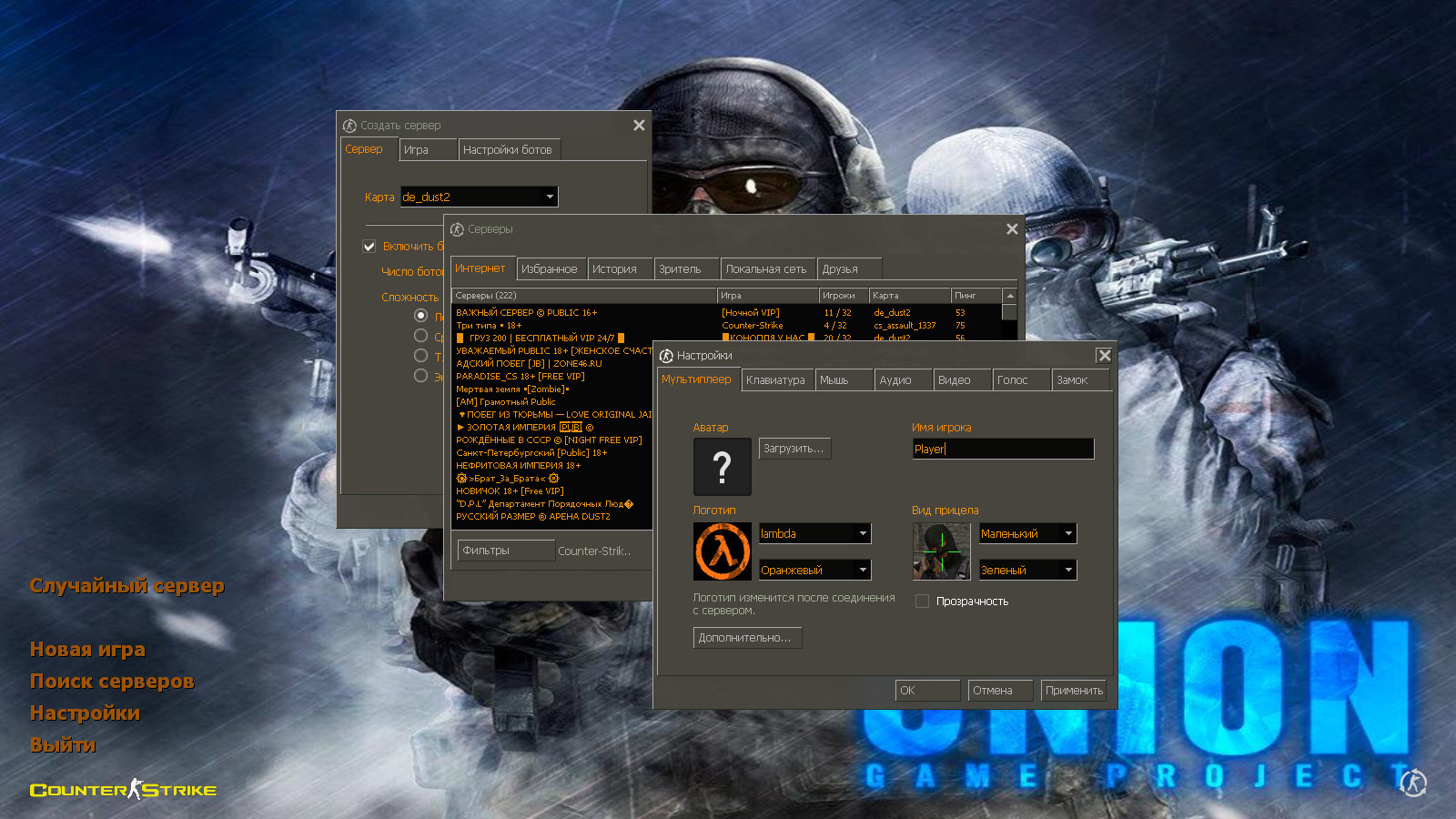Open the lambda logo dropdown
Screen dimensions: 1456x819
tap(863, 534)
